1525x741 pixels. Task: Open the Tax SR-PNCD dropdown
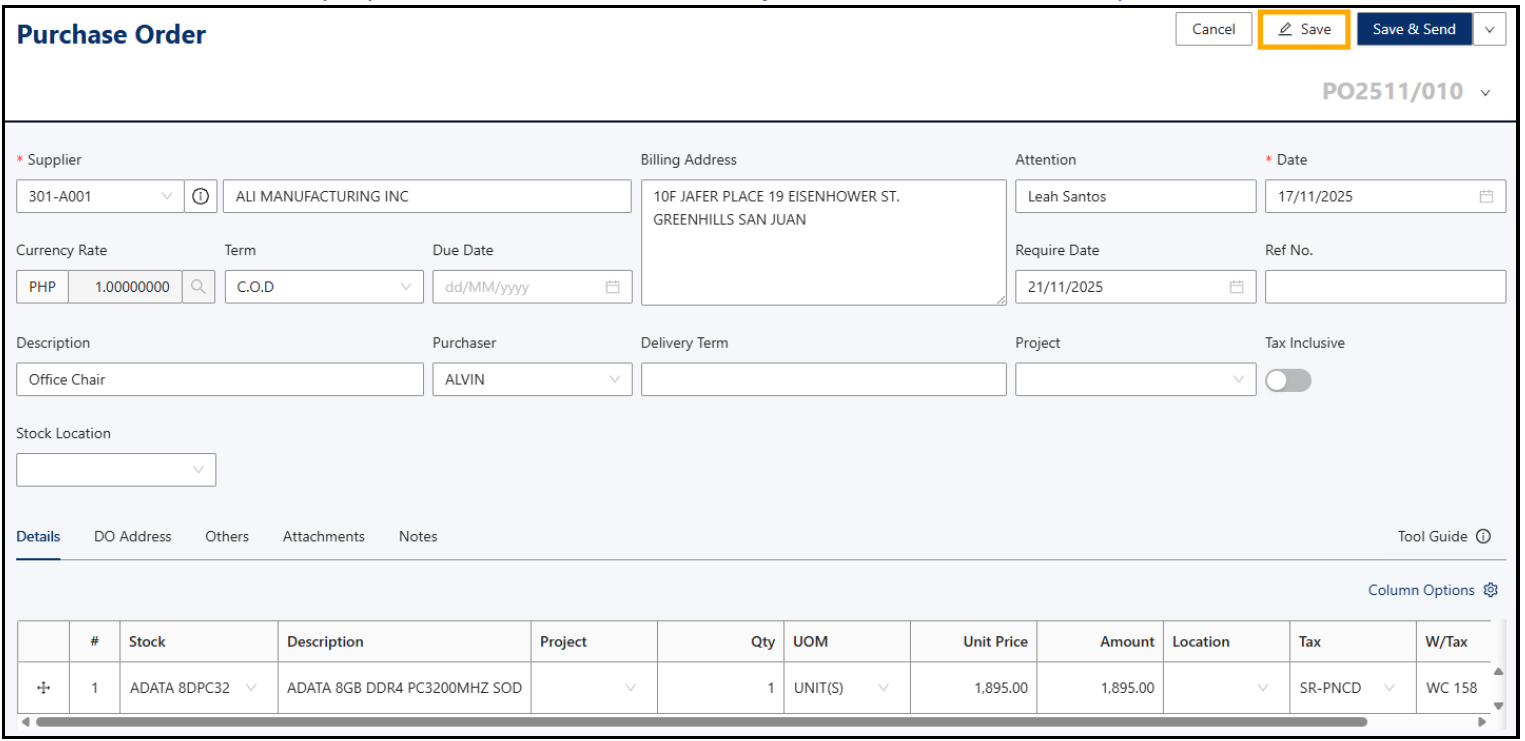coord(1389,688)
